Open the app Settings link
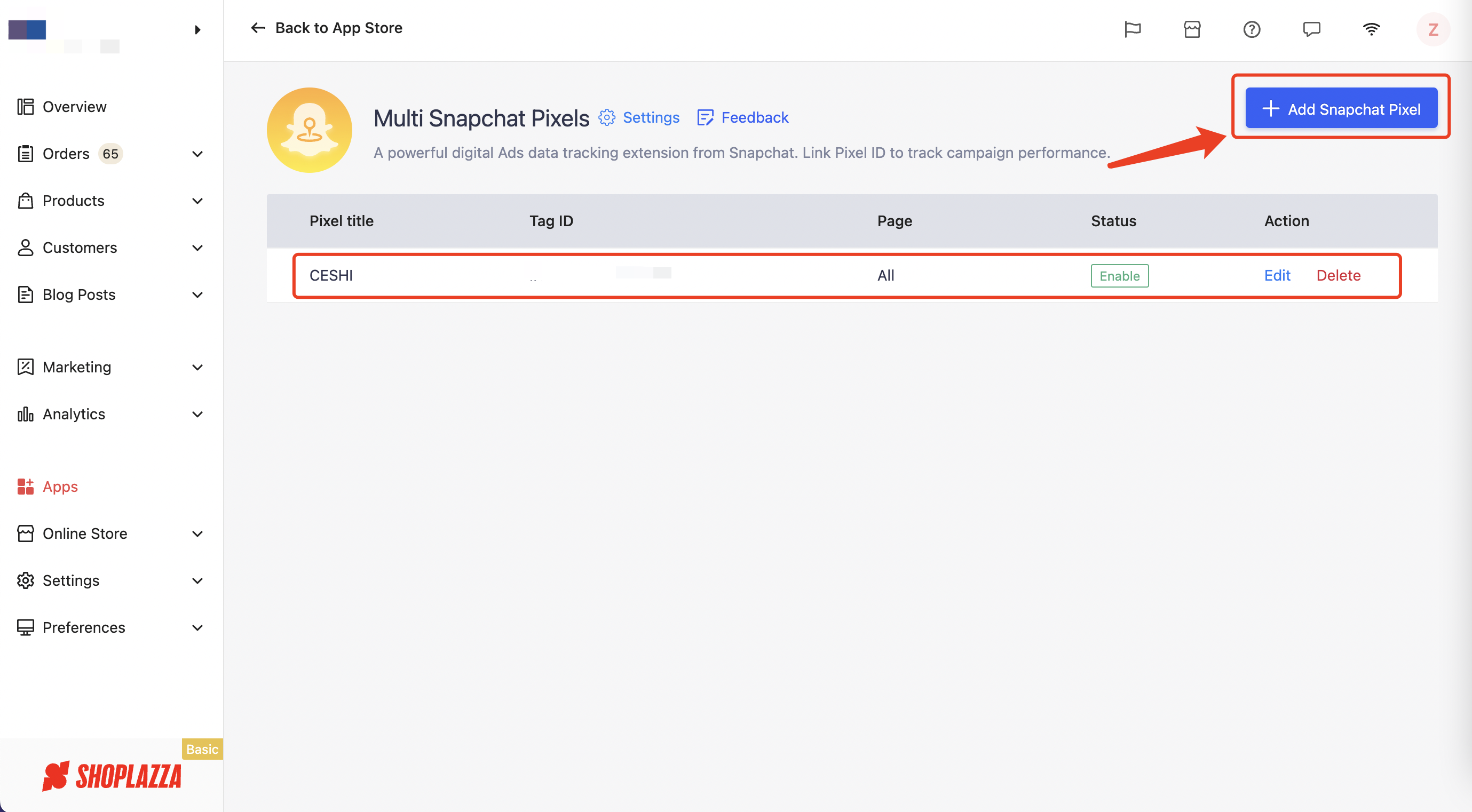1472x812 pixels. point(651,117)
